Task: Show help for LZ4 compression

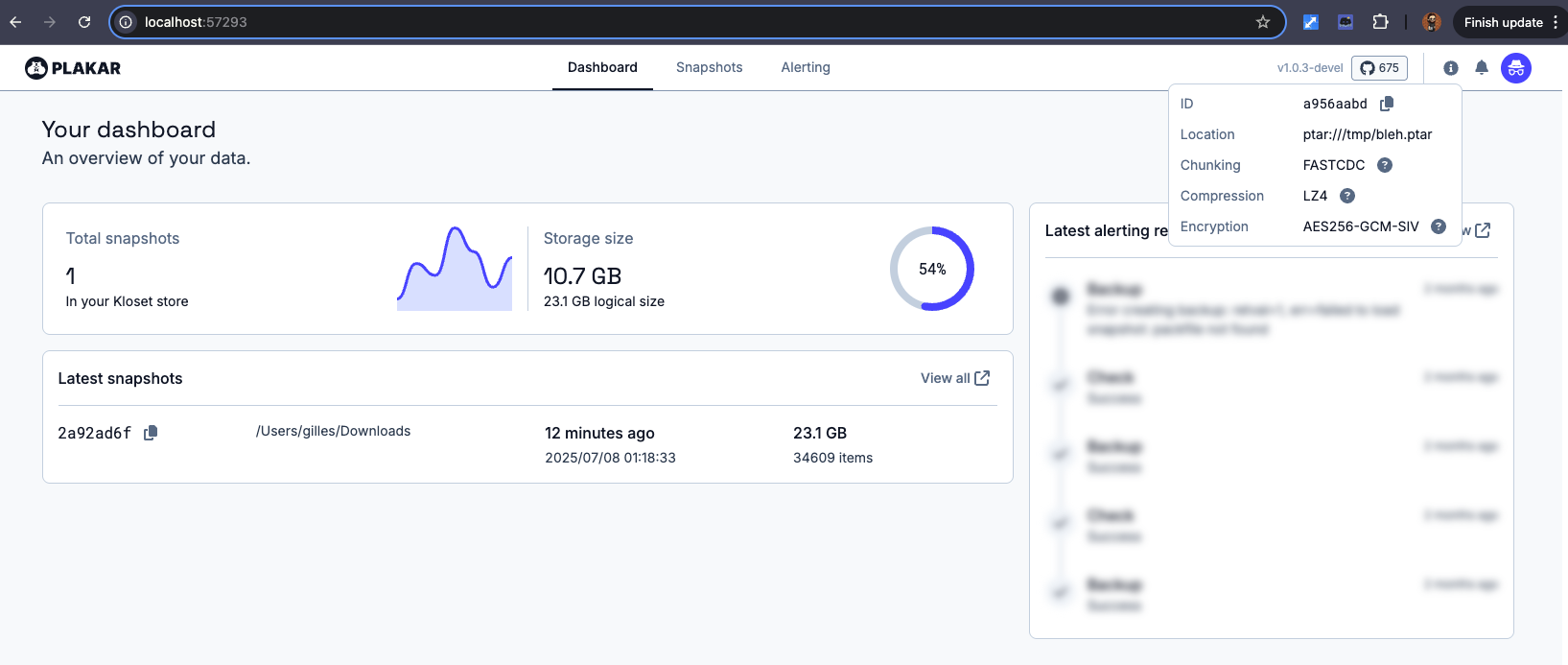Action: pyautogui.click(x=1347, y=196)
